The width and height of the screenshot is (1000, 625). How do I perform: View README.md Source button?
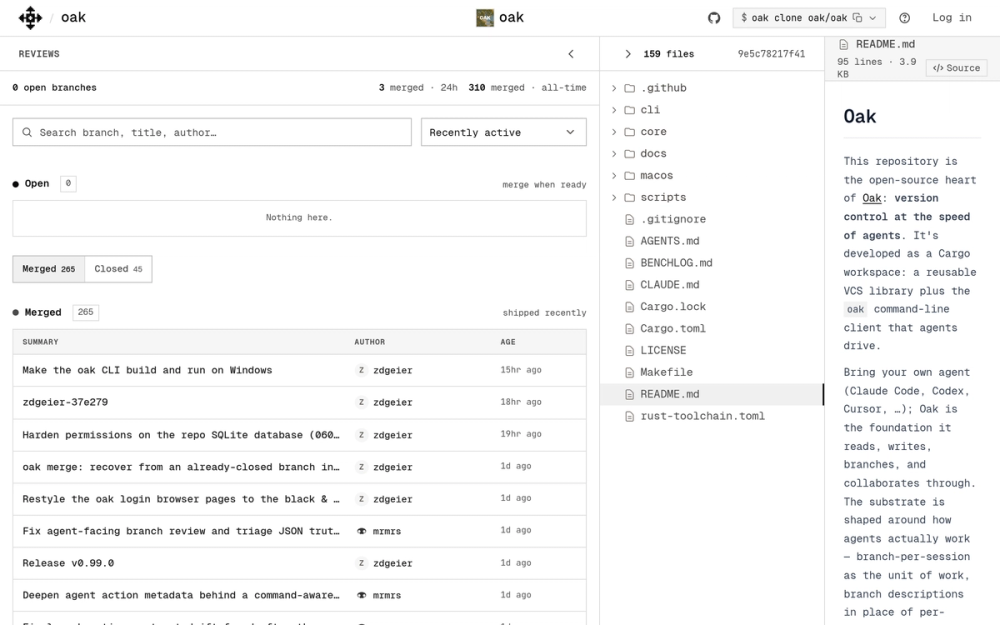956,68
